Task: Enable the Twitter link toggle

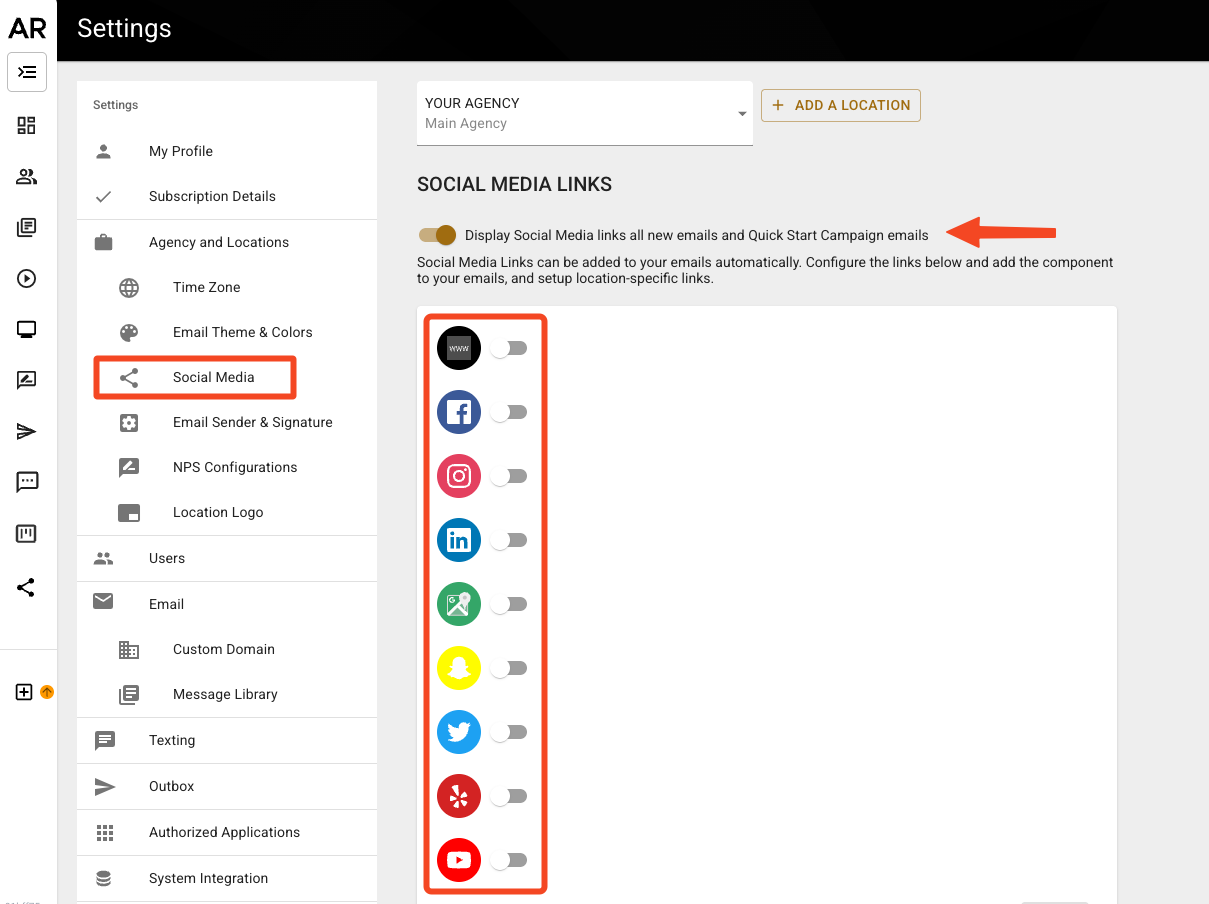Action: (509, 732)
